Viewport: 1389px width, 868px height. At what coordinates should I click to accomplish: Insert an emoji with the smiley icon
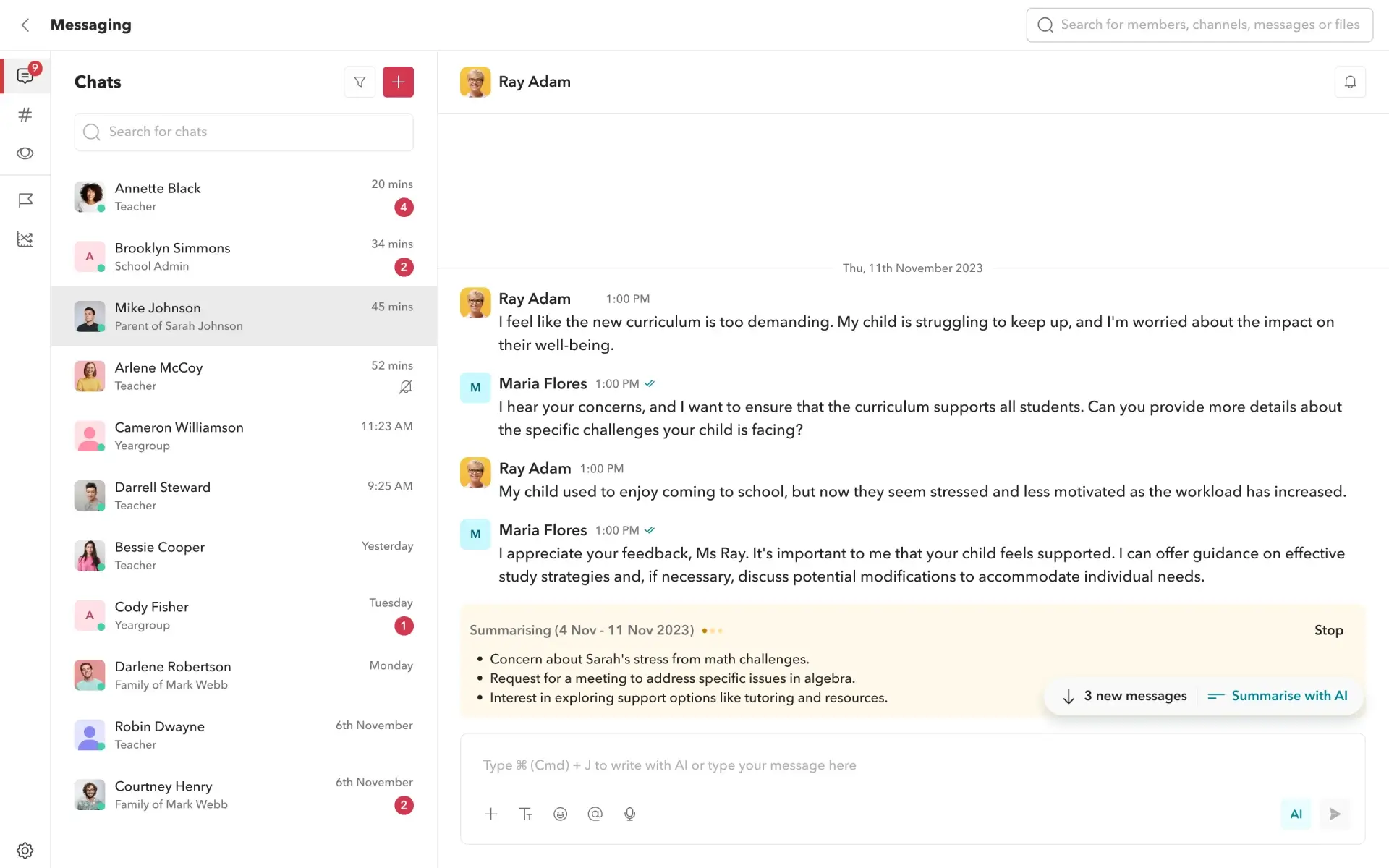560,814
